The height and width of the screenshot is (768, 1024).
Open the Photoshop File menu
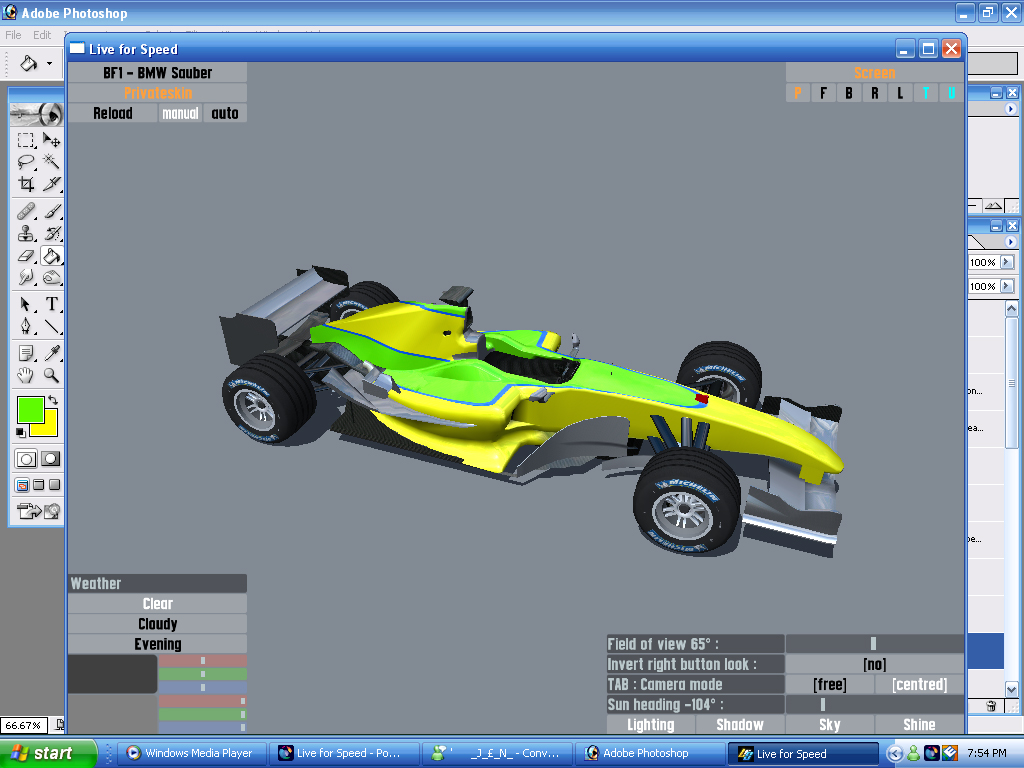[13, 35]
